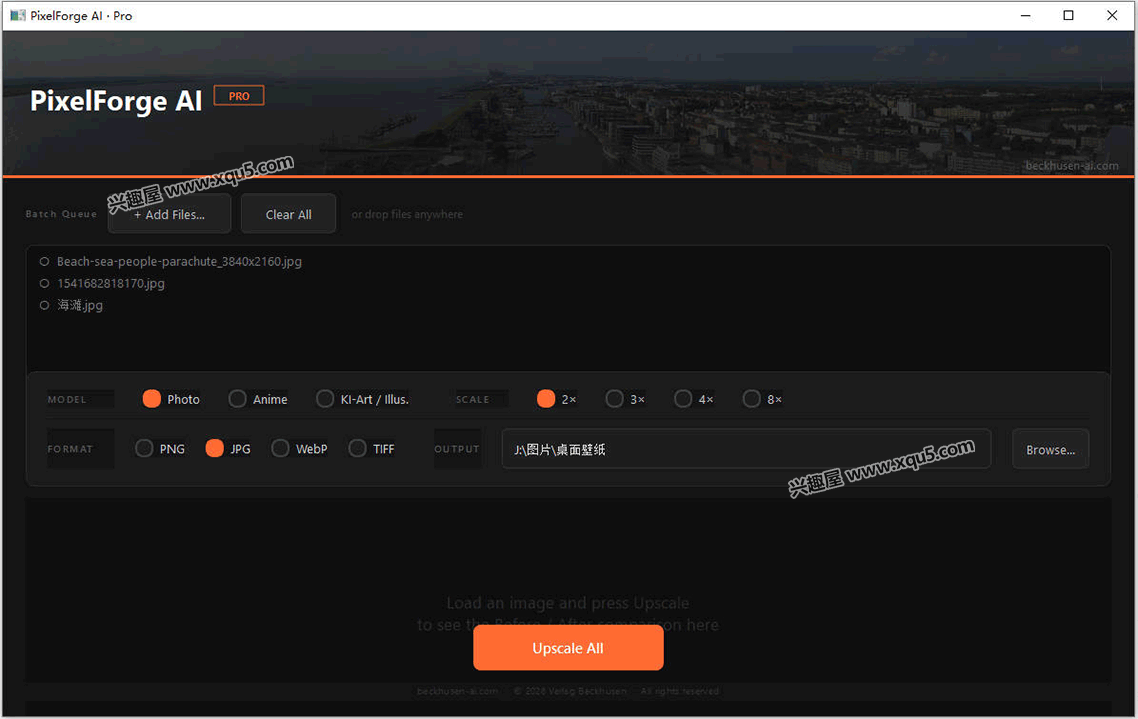The width and height of the screenshot is (1138, 719).
Task: Click status circle beside 海滩.jpg
Action: click(44, 305)
